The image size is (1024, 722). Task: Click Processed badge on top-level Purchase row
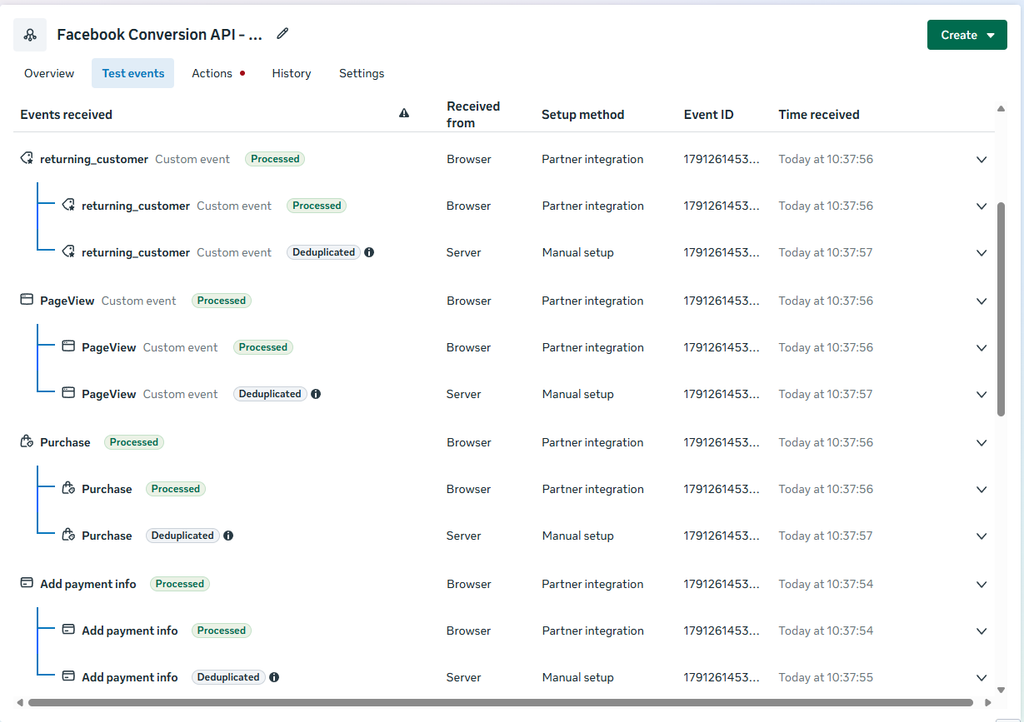(x=134, y=442)
